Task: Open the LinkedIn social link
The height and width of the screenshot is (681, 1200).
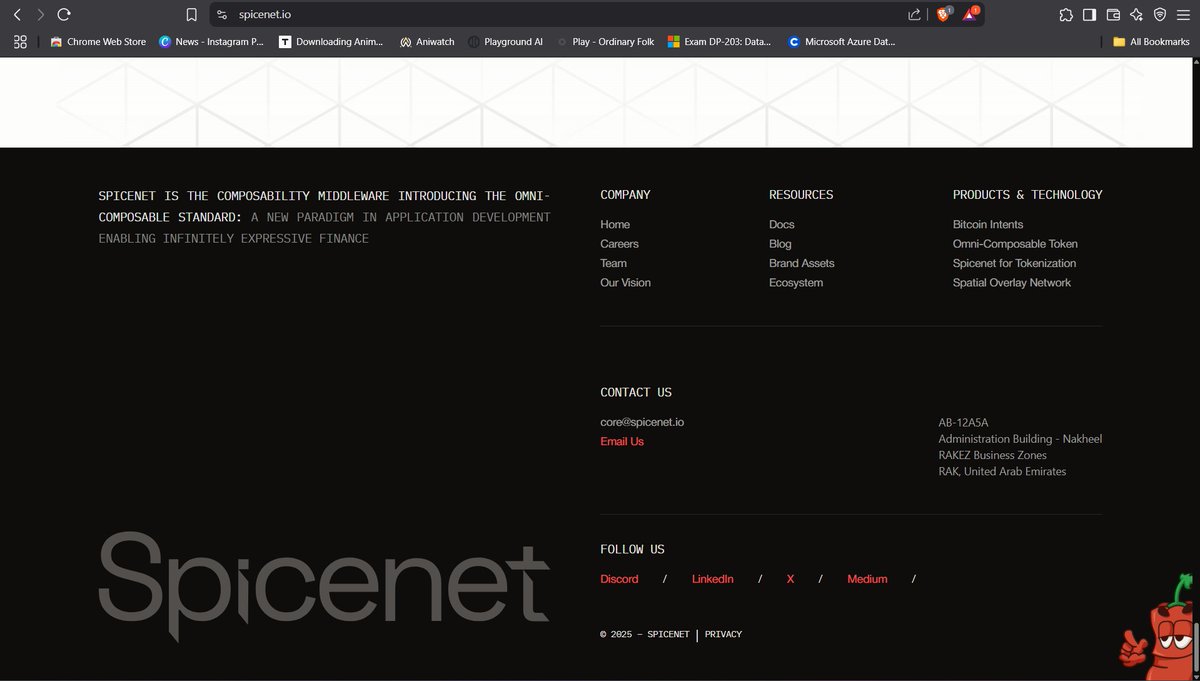Action: (x=712, y=579)
